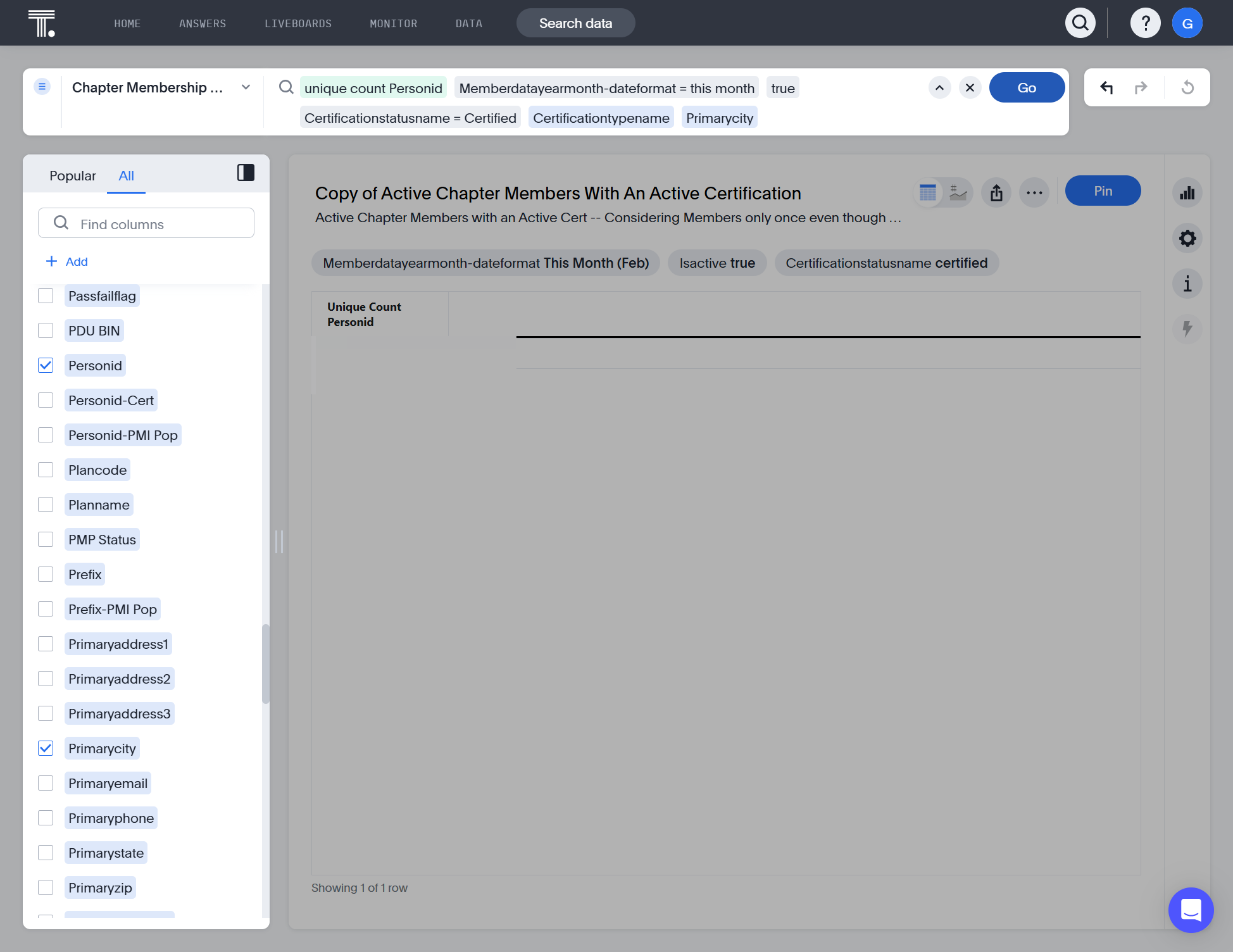
Task: Undo the last search change
Action: click(x=1106, y=87)
